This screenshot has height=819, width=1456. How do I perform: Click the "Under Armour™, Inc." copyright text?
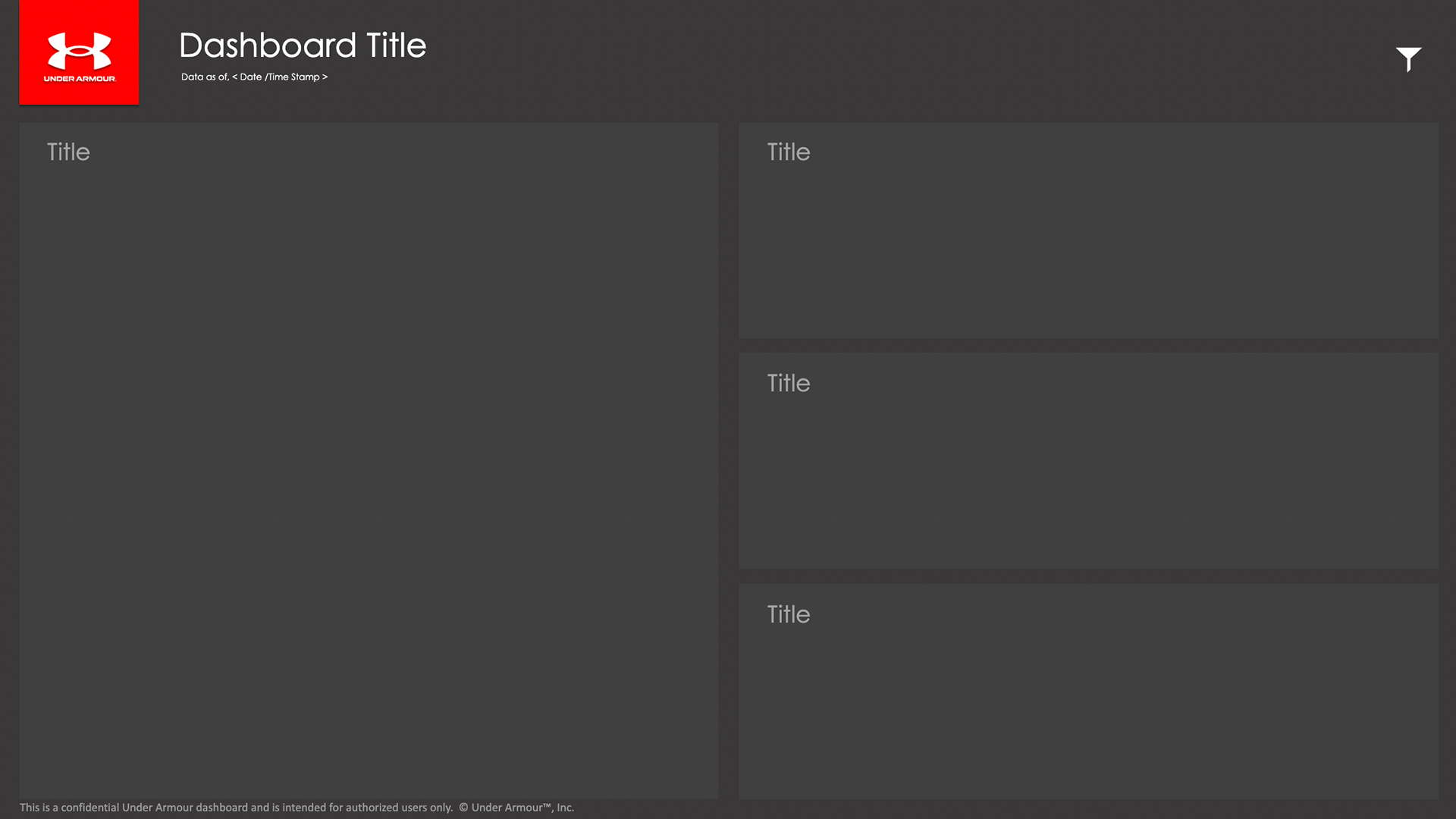click(x=522, y=808)
